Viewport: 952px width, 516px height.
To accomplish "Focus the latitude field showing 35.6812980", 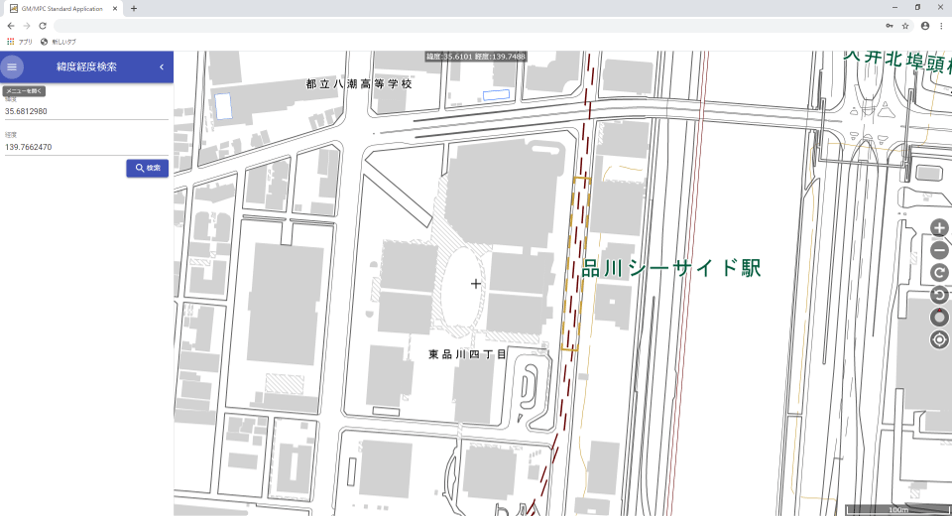I will click(85, 111).
